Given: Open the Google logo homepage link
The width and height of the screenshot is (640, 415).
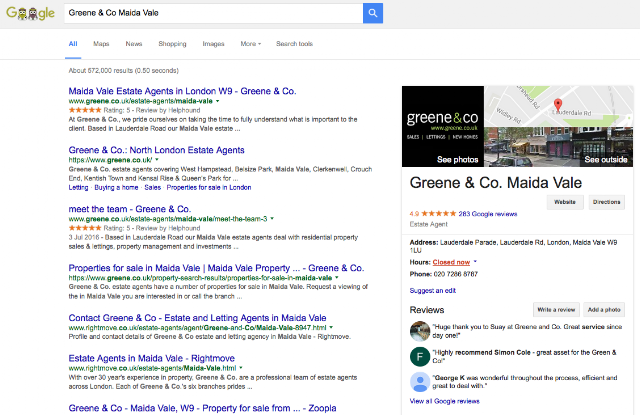Looking at the screenshot, I should click(30, 13).
